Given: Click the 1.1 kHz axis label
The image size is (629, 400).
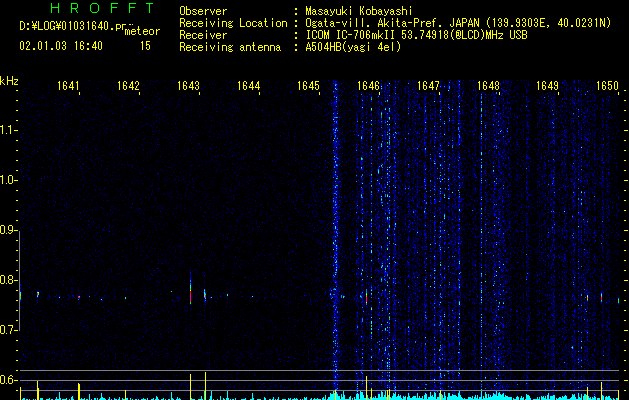Looking at the screenshot, I should (x=8, y=130).
